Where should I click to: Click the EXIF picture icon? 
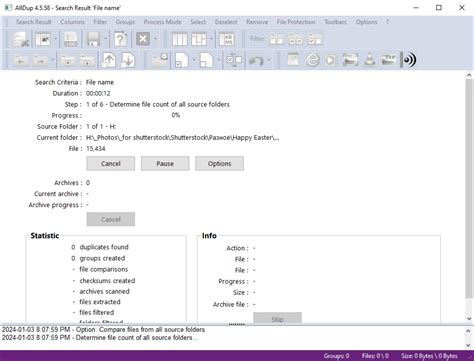[389, 60]
